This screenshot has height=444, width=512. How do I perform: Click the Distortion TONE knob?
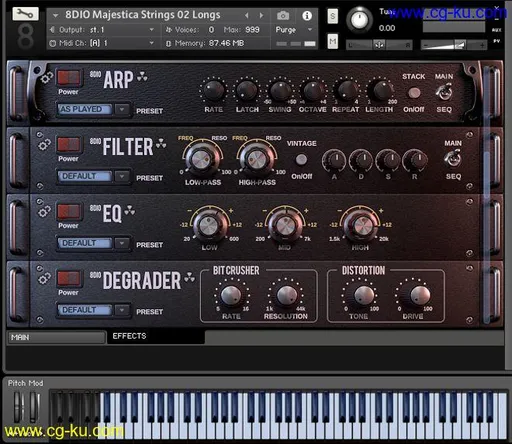(363, 295)
